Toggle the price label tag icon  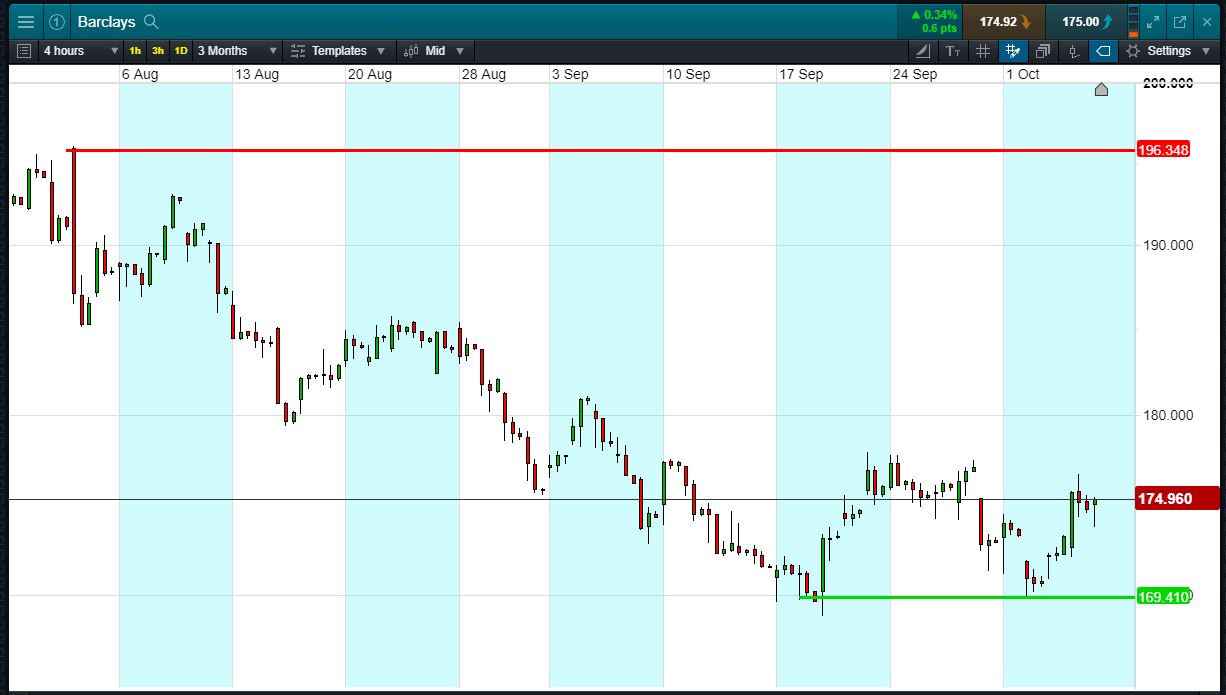coord(1103,51)
